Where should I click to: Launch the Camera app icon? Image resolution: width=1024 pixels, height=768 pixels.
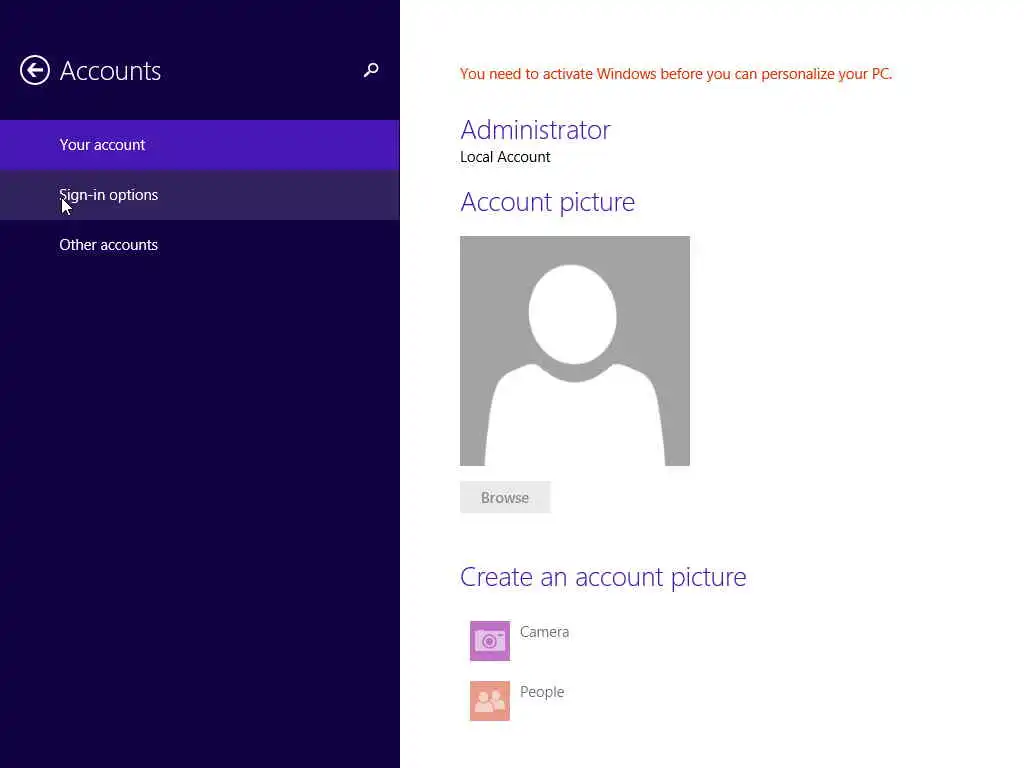tap(490, 641)
